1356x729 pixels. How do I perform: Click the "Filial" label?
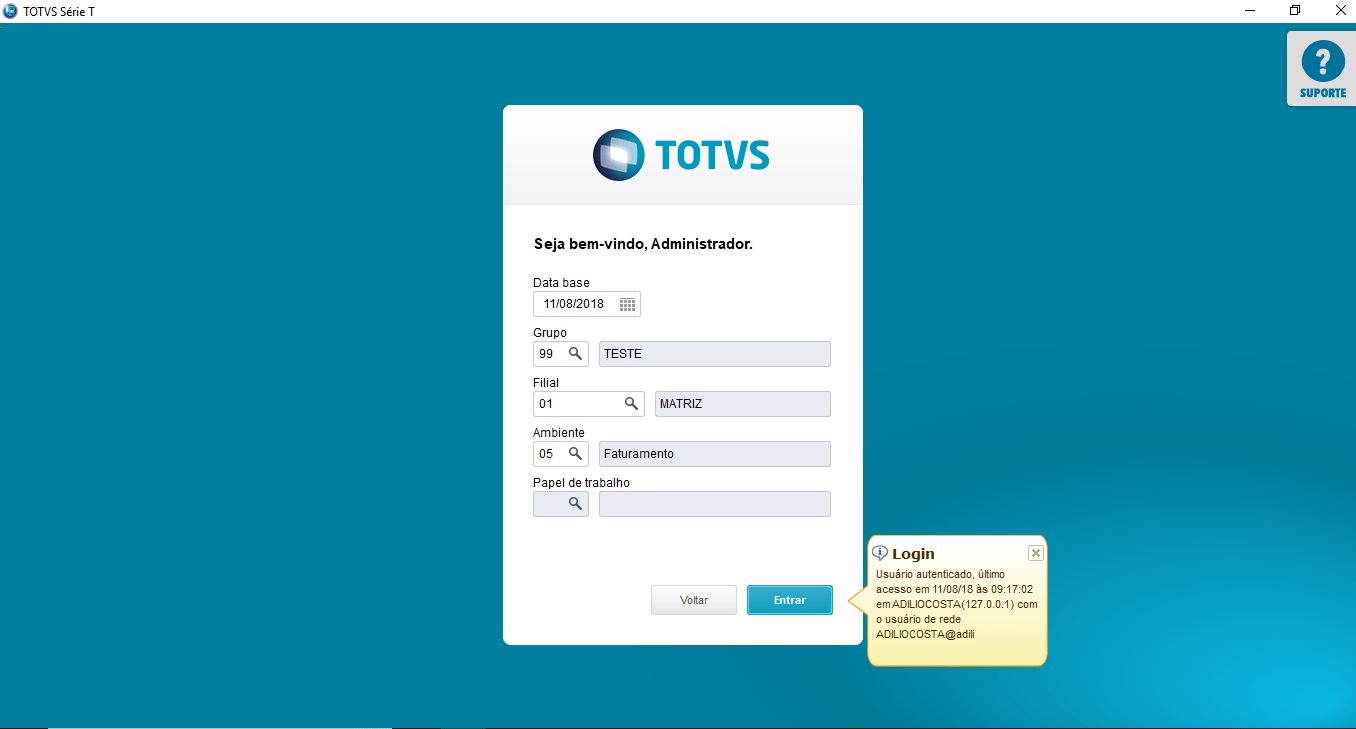546,383
